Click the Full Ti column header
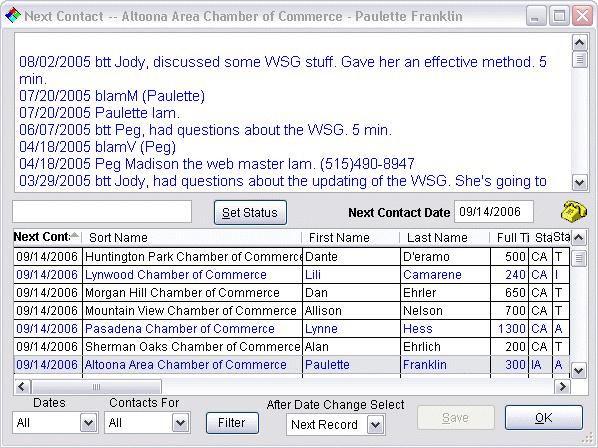Image resolution: width=598 pixels, height=448 pixels. pyautogui.click(x=510, y=238)
